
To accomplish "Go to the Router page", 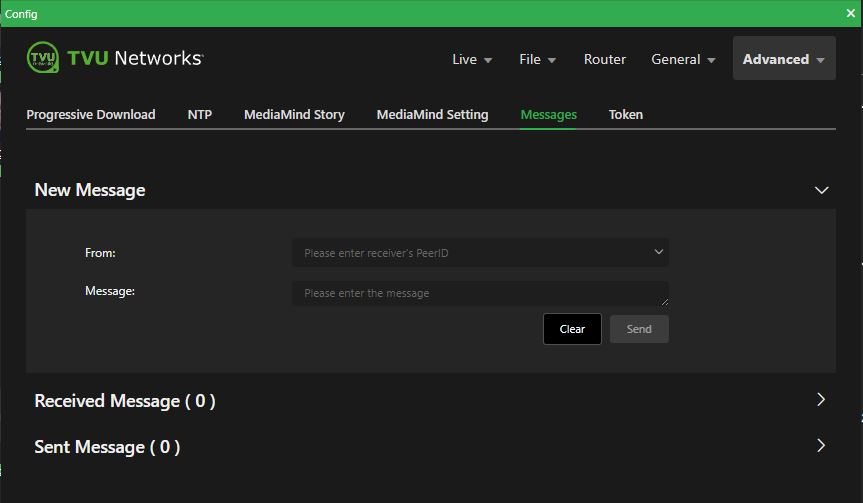I will coord(604,59).
